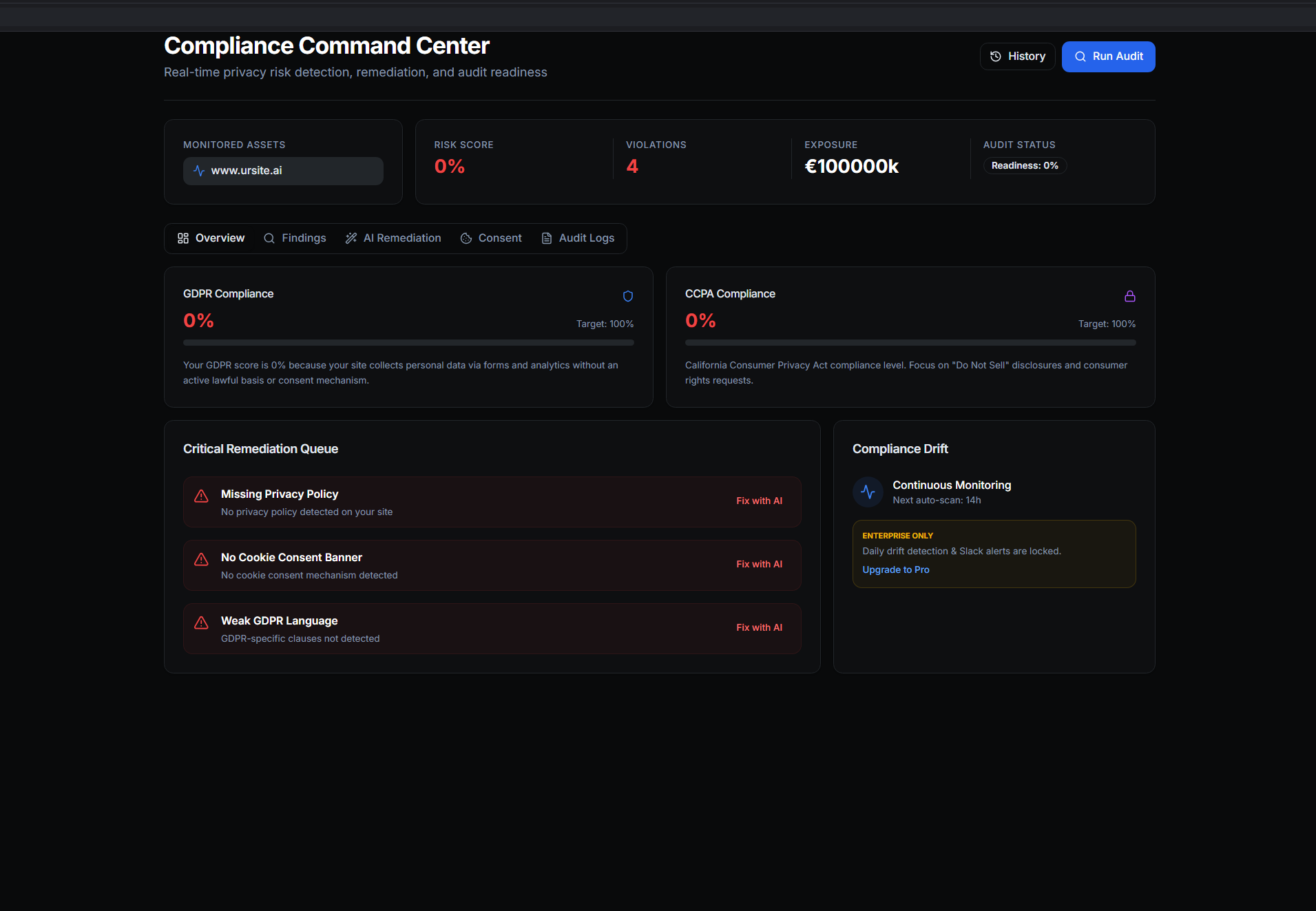
Task: Open the History panel
Action: (x=1017, y=56)
